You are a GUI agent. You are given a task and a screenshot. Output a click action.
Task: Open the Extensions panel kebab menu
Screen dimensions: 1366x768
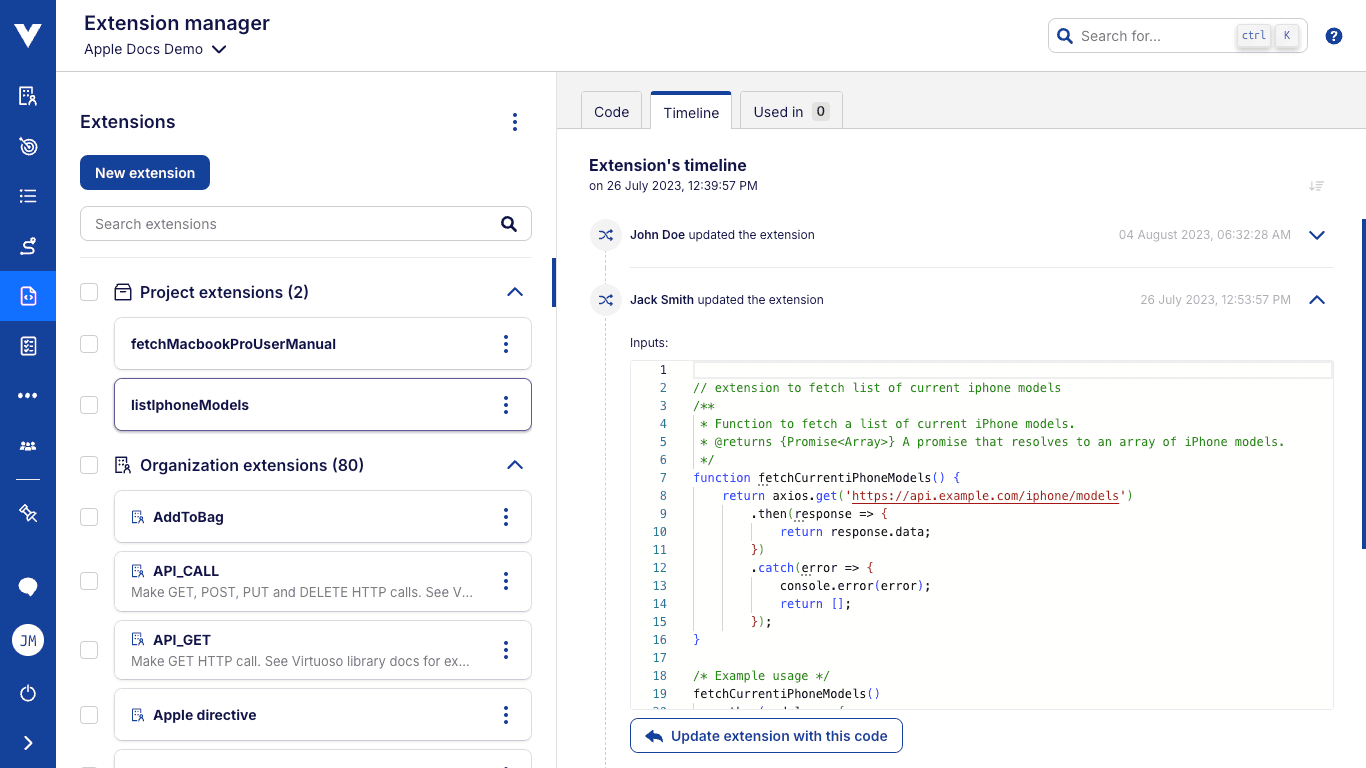(515, 122)
